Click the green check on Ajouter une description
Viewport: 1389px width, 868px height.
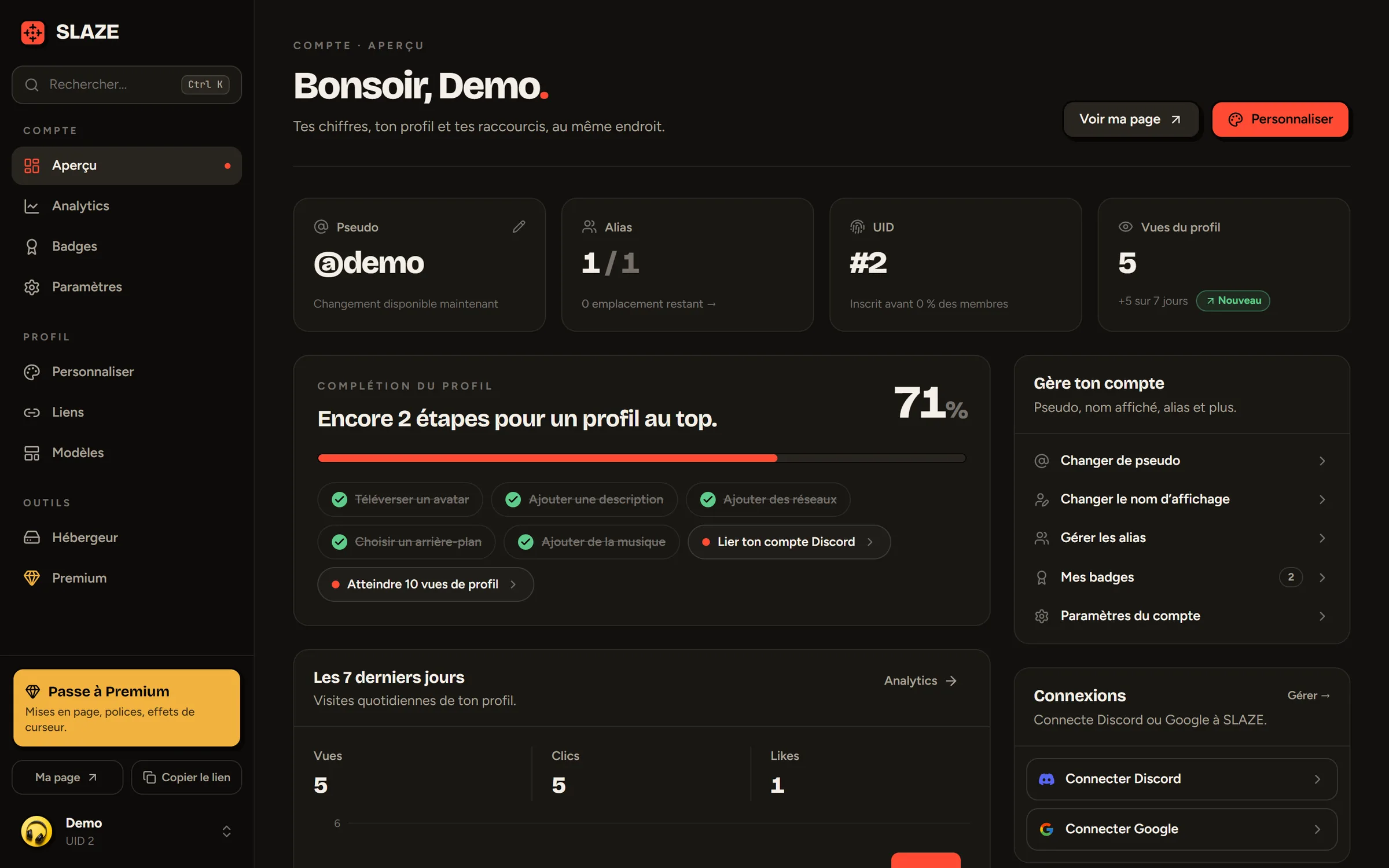pyautogui.click(x=513, y=499)
